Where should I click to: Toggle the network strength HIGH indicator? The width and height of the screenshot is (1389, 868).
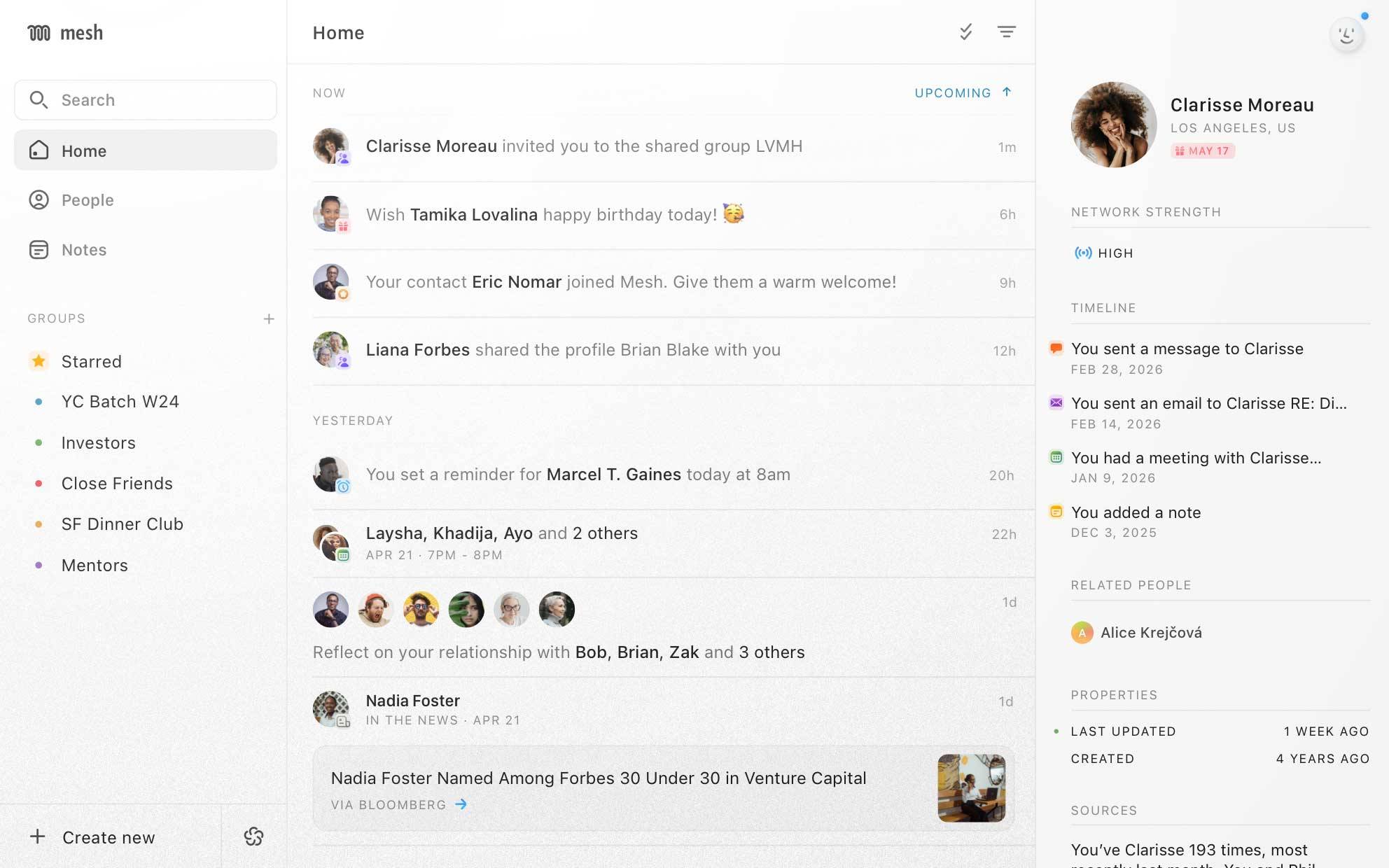pyautogui.click(x=1103, y=253)
